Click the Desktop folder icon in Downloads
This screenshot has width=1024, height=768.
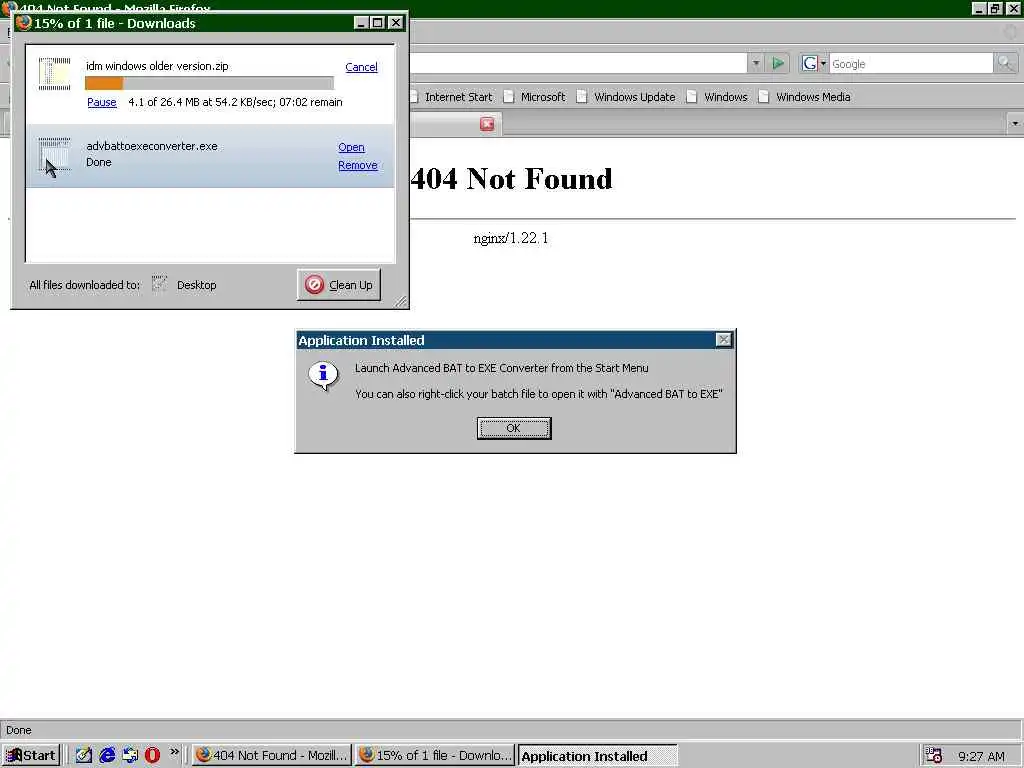[159, 284]
